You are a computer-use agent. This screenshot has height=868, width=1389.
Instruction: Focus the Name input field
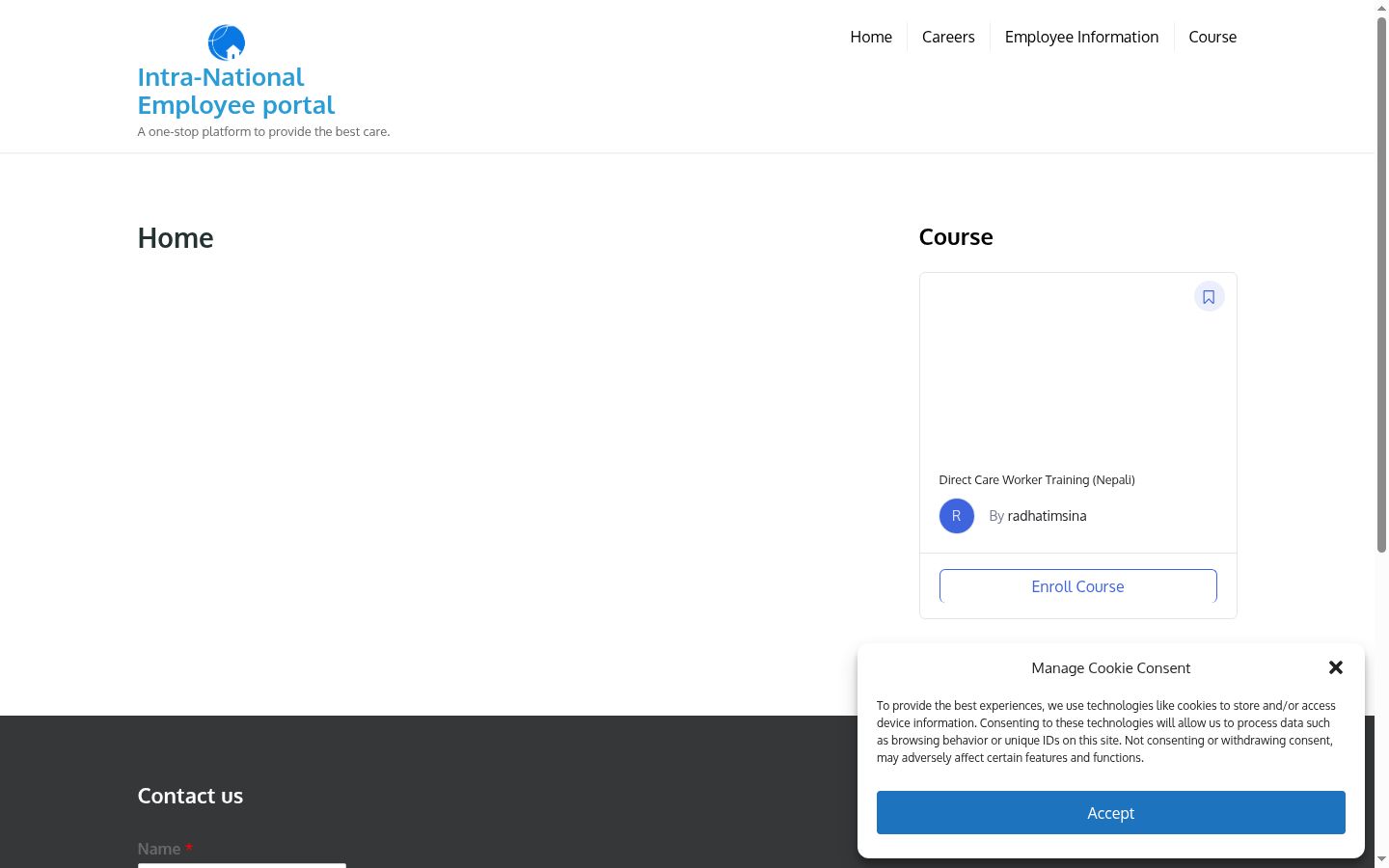(x=241, y=865)
